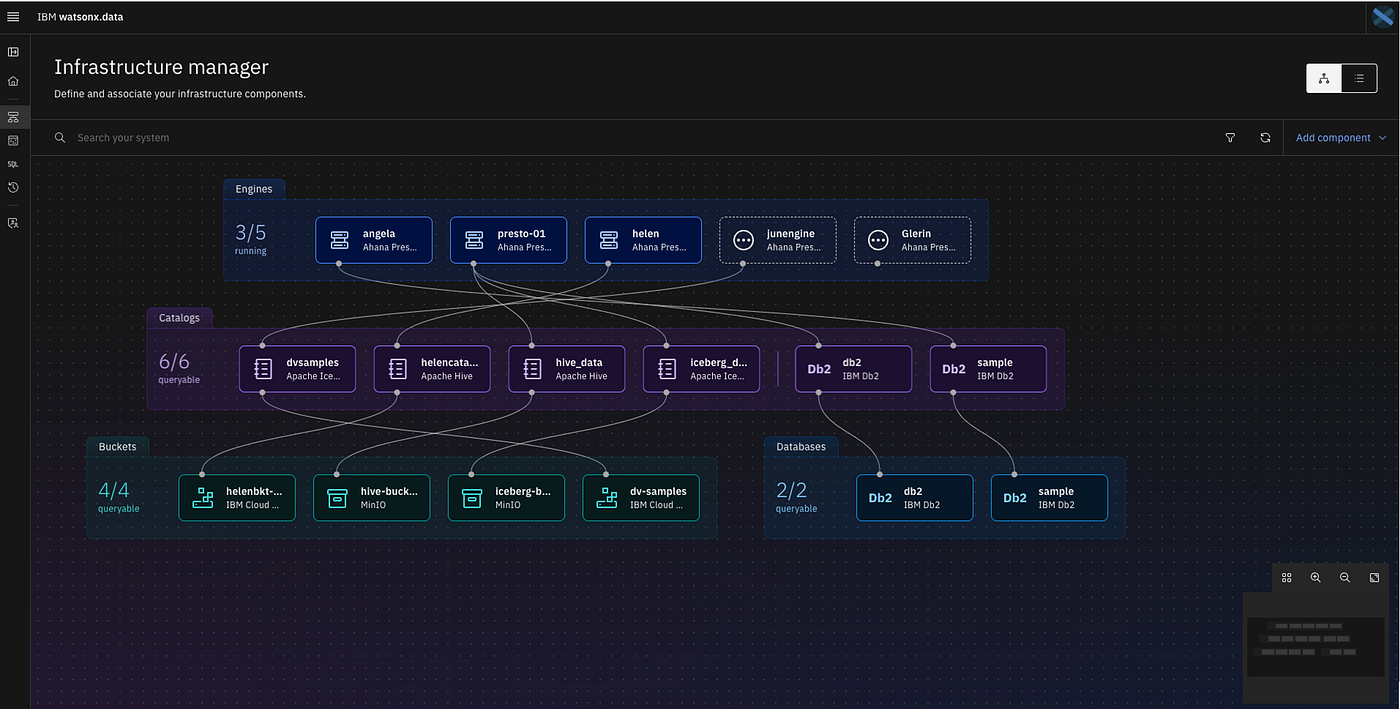Select the angela engine node
Screen dimensions: 1400x709
click(374, 240)
